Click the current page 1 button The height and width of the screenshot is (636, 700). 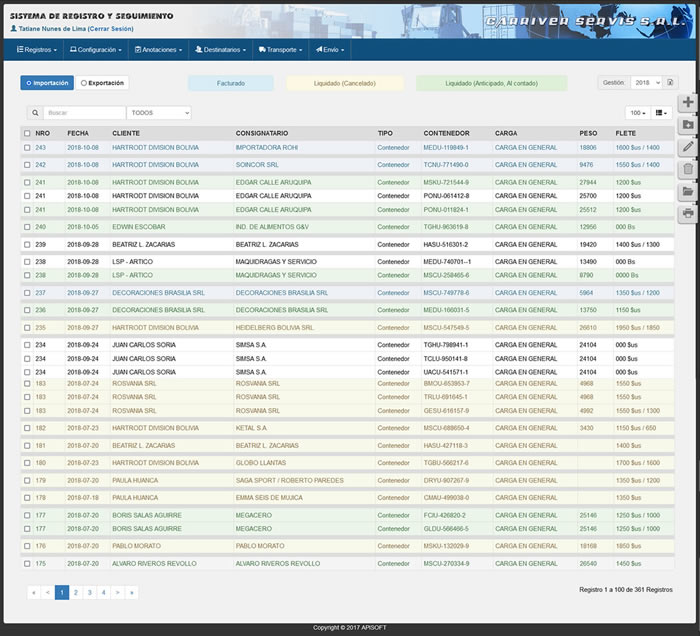(62, 592)
